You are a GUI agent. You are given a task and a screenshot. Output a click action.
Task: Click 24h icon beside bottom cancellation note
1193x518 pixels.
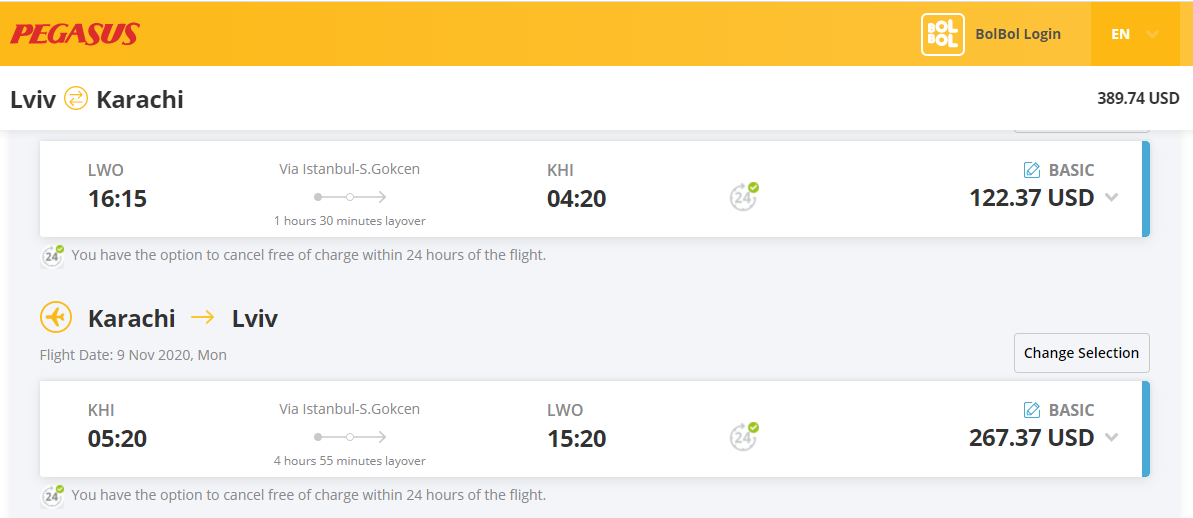point(52,495)
